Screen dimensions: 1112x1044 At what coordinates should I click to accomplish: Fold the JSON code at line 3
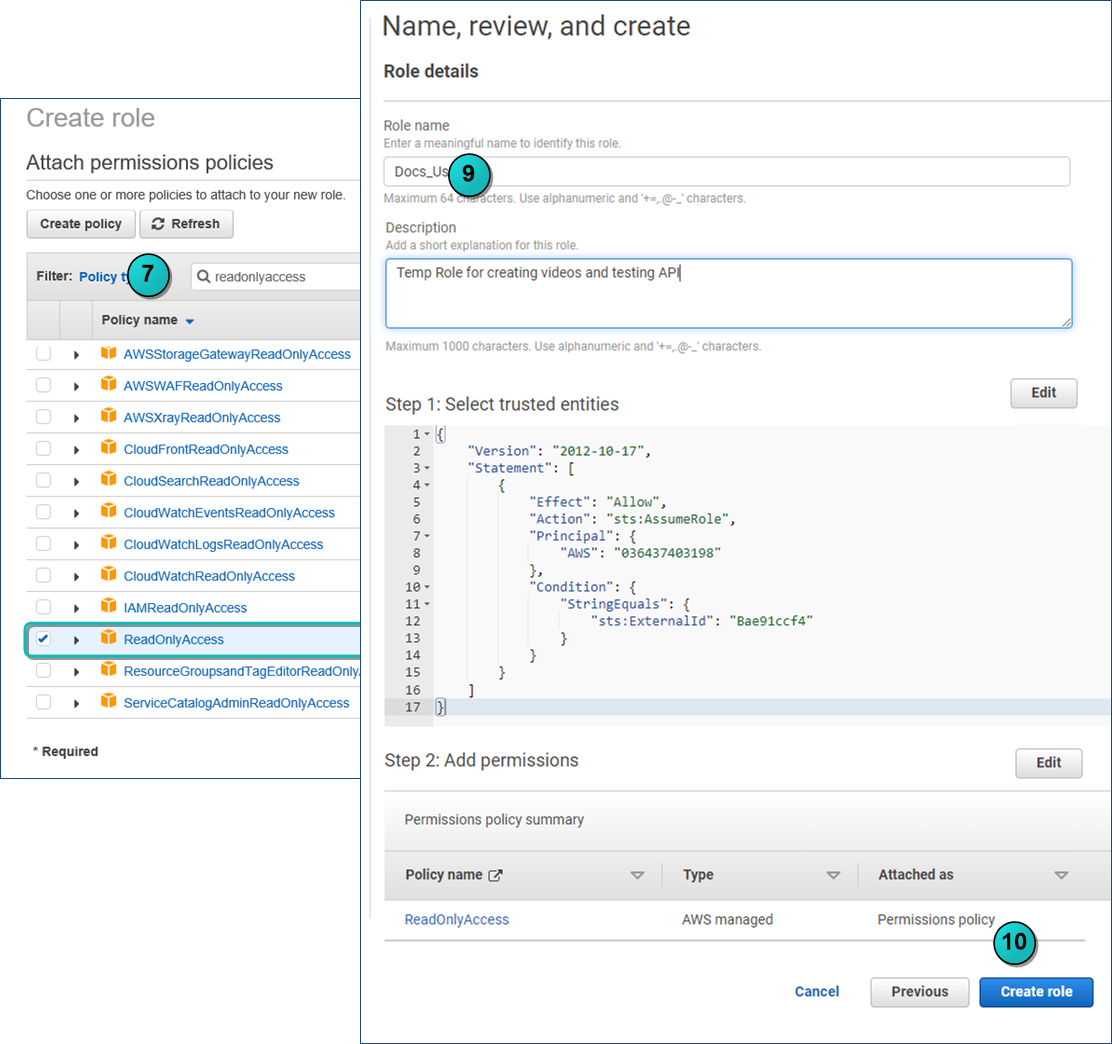(427, 468)
